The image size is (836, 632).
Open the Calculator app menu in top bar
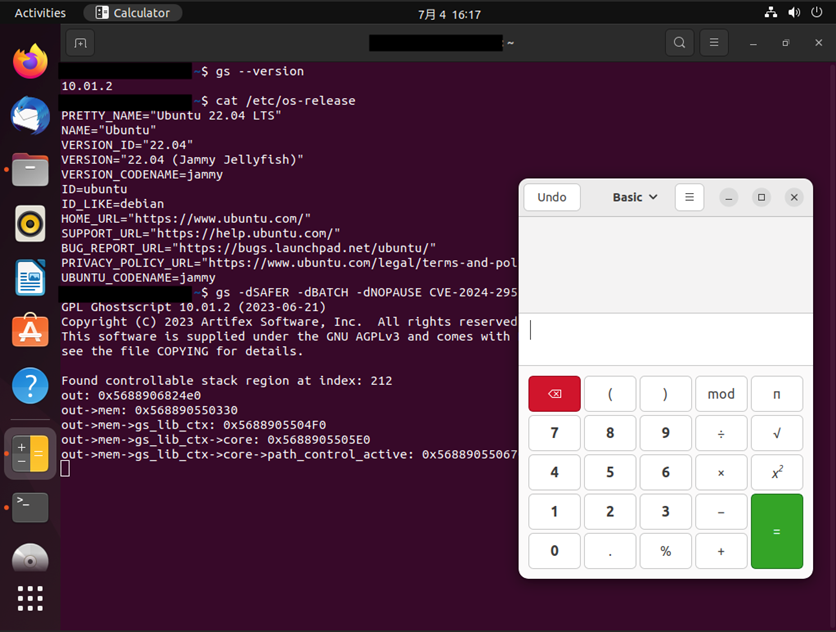pos(133,13)
